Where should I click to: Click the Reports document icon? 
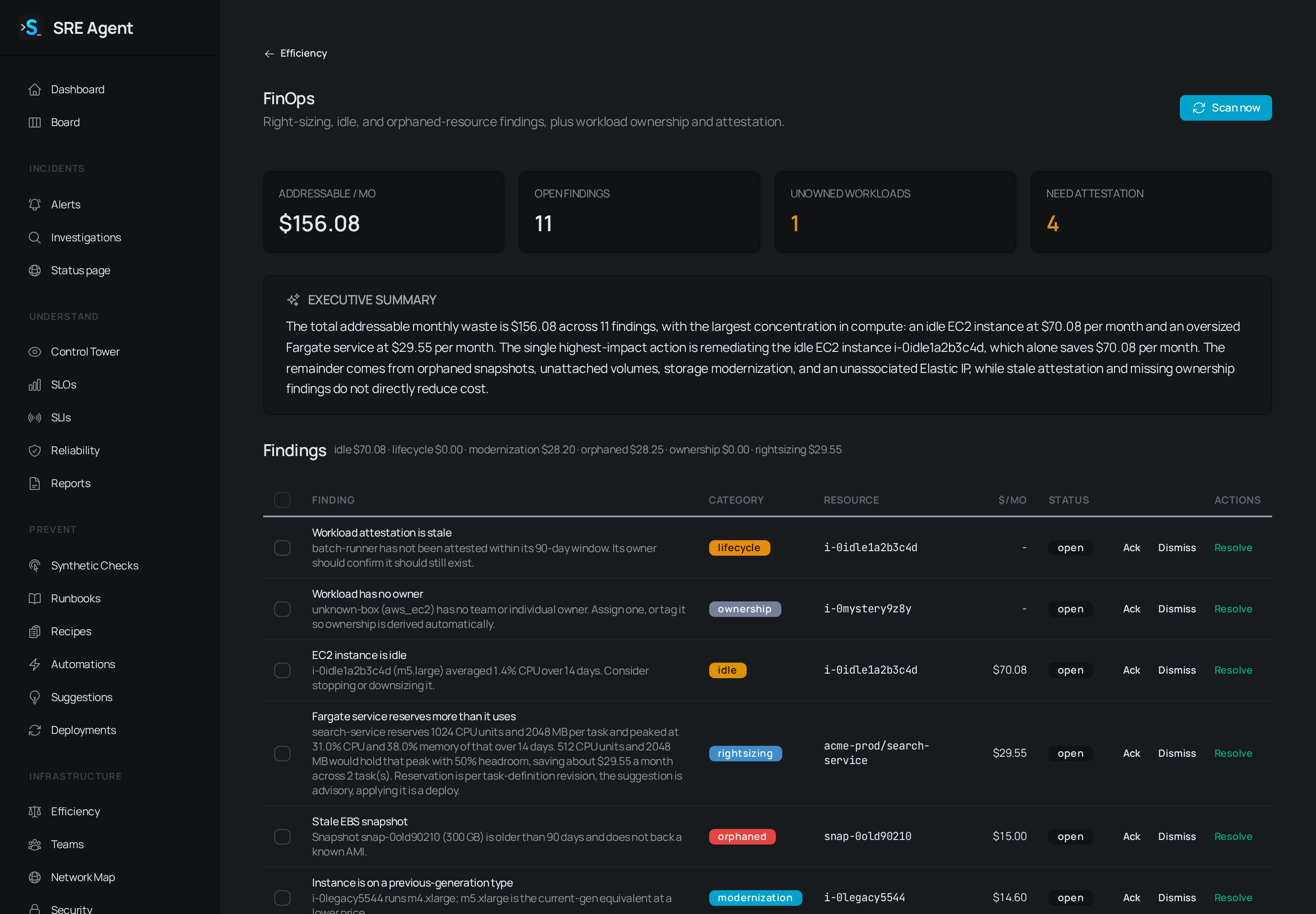(x=35, y=484)
